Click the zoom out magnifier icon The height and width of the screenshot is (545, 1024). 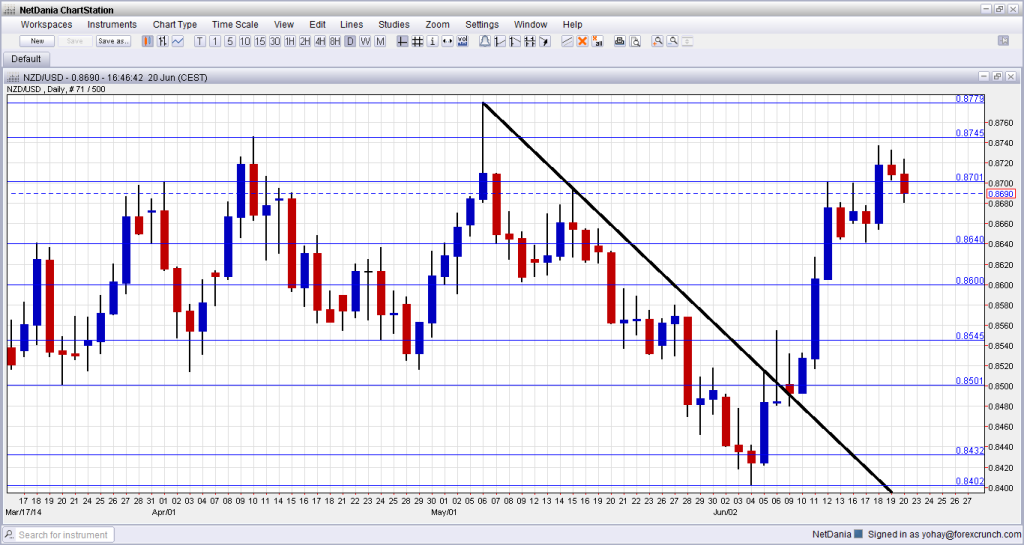point(673,41)
